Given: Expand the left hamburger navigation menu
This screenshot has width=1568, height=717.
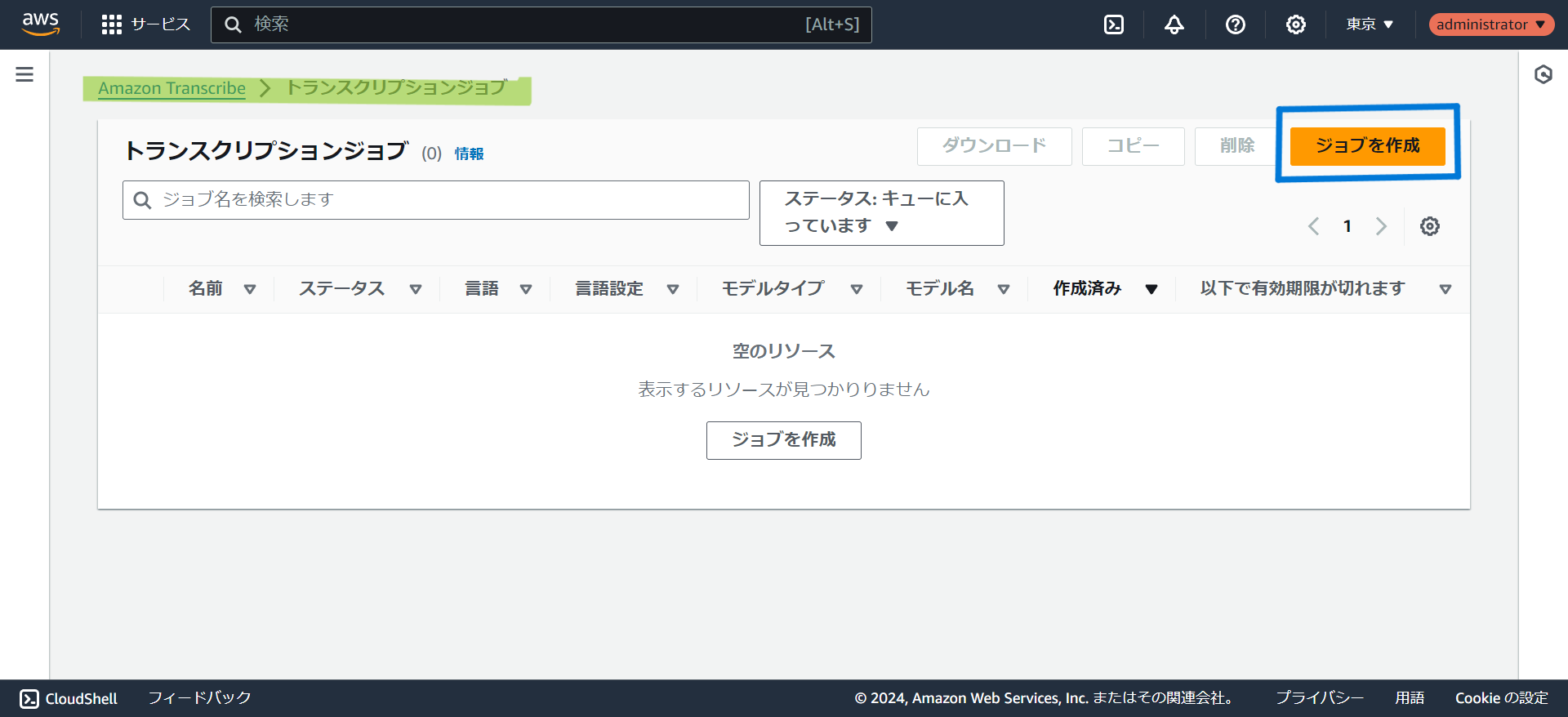Looking at the screenshot, I should point(24,75).
